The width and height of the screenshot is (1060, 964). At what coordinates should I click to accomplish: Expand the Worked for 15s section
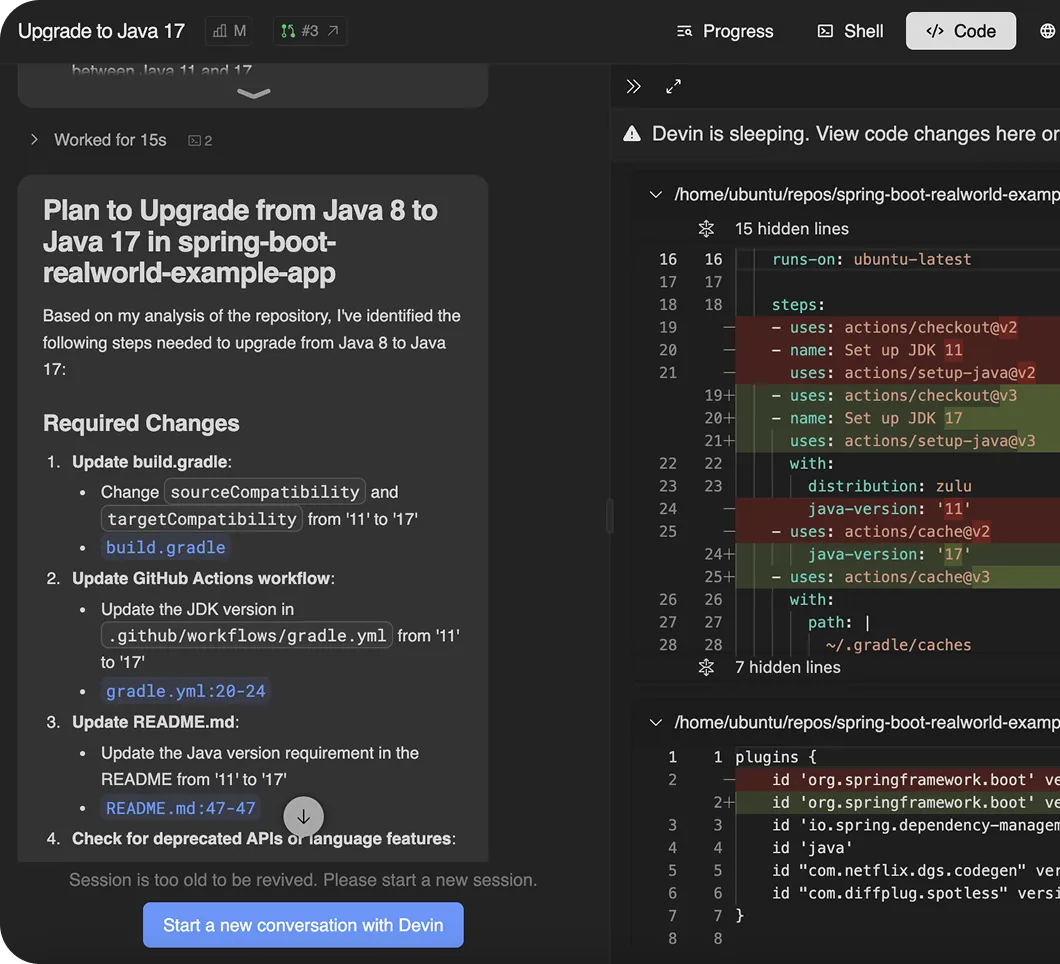click(99, 140)
